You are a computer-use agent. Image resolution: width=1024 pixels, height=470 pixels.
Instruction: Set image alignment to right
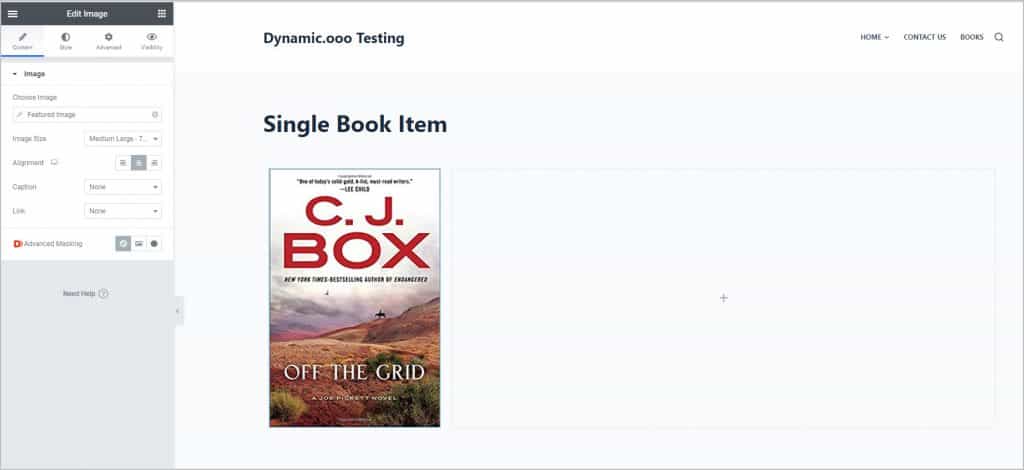tap(154, 162)
